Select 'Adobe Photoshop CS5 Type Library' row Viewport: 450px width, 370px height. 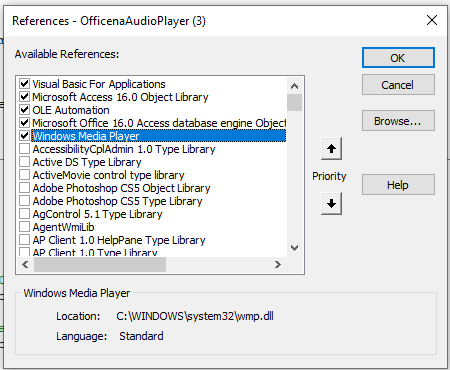[x=117, y=201]
